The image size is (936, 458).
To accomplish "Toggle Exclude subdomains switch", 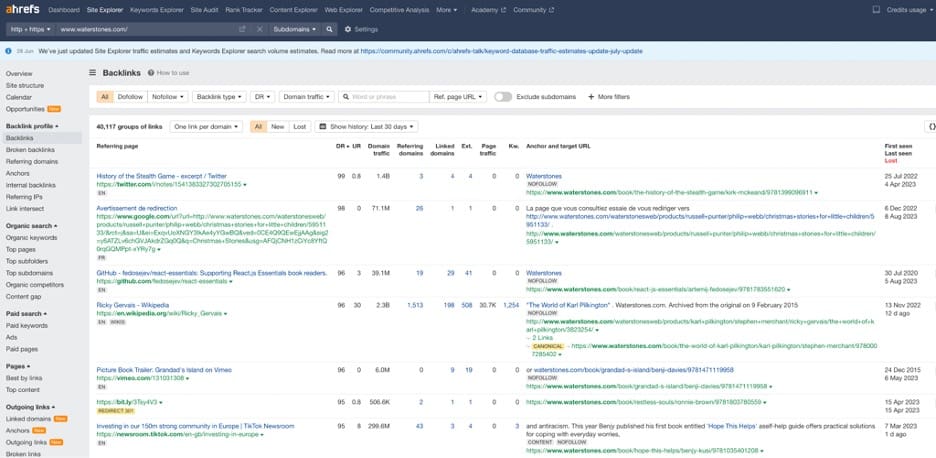I will click(502, 97).
